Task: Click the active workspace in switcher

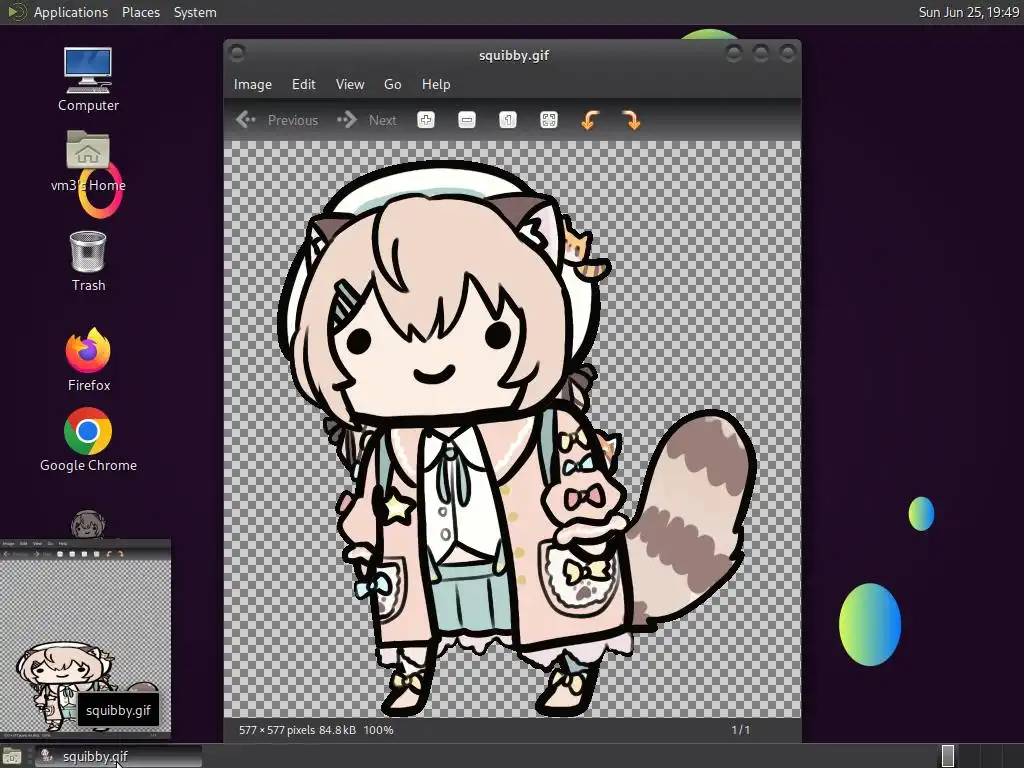Action: [948, 756]
